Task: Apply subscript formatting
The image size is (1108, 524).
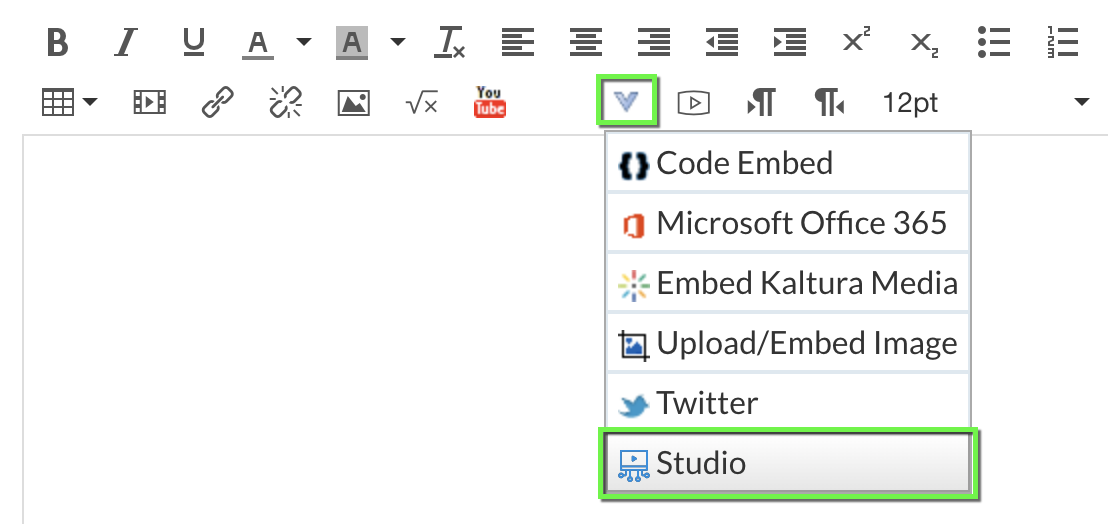Action: (x=925, y=44)
